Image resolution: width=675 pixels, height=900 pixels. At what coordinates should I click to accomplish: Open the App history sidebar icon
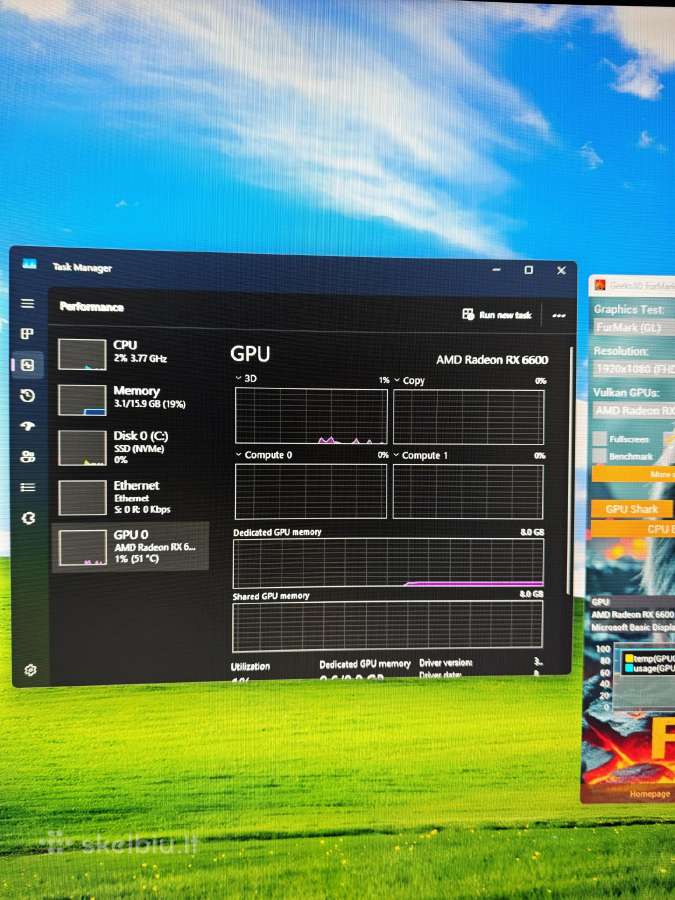tap(28, 395)
